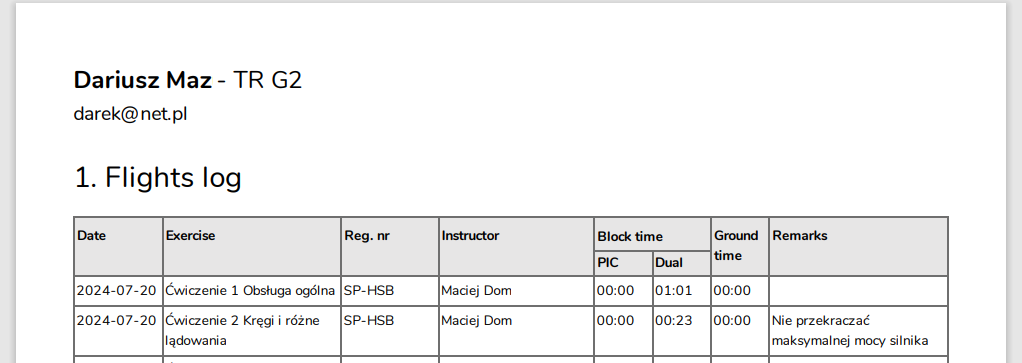Select the Ćwiczenie 2 Kręgi i różne lądowania cell
Image resolution: width=1022 pixels, height=363 pixels.
click(x=252, y=331)
